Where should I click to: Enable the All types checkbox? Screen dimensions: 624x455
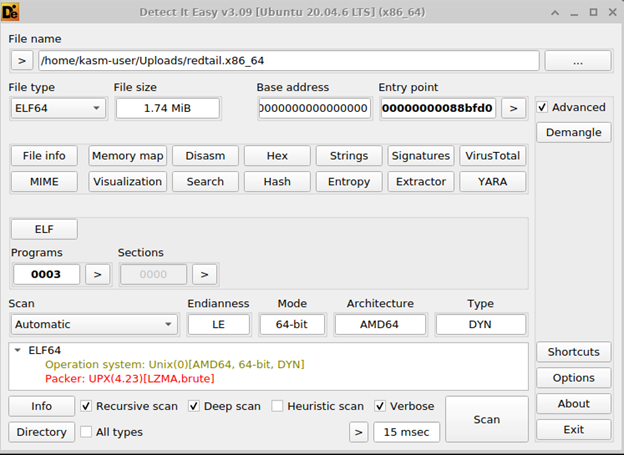point(87,432)
